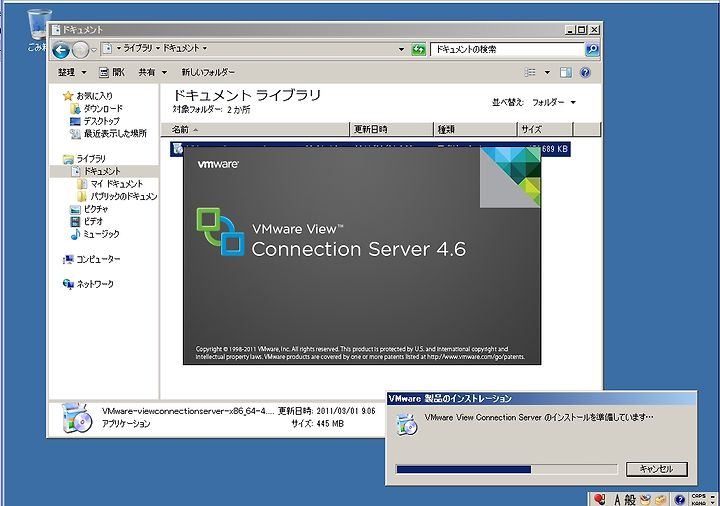Click 開く in Explorer toolbar
The height and width of the screenshot is (506, 720).
(x=112, y=72)
